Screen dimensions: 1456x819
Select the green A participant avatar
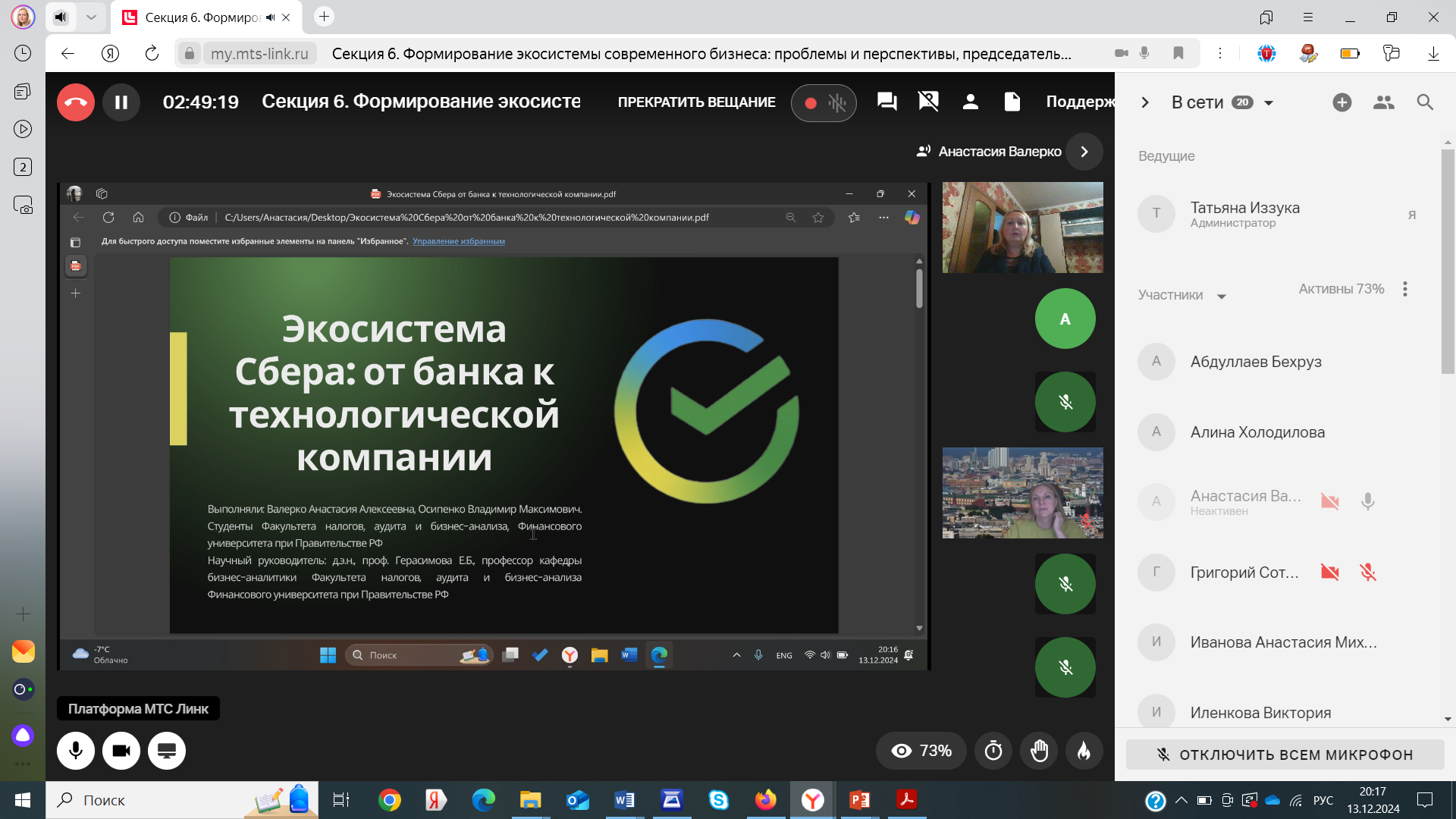click(1065, 318)
